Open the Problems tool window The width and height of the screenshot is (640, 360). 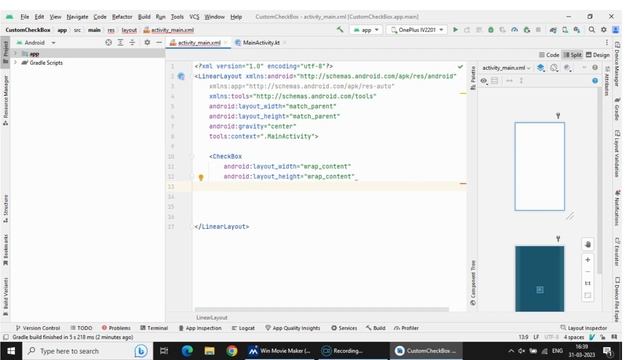[116, 328]
